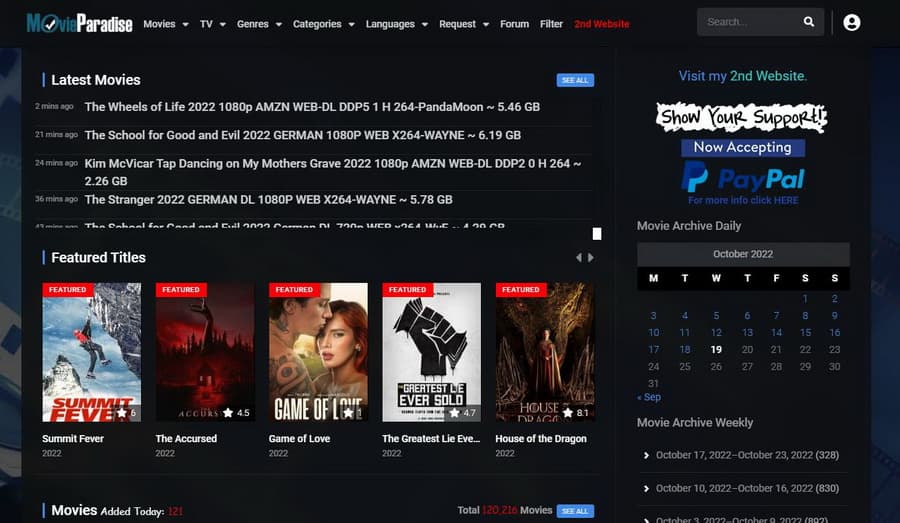Open the Game of Love poster
The height and width of the screenshot is (523, 900).
(x=319, y=352)
